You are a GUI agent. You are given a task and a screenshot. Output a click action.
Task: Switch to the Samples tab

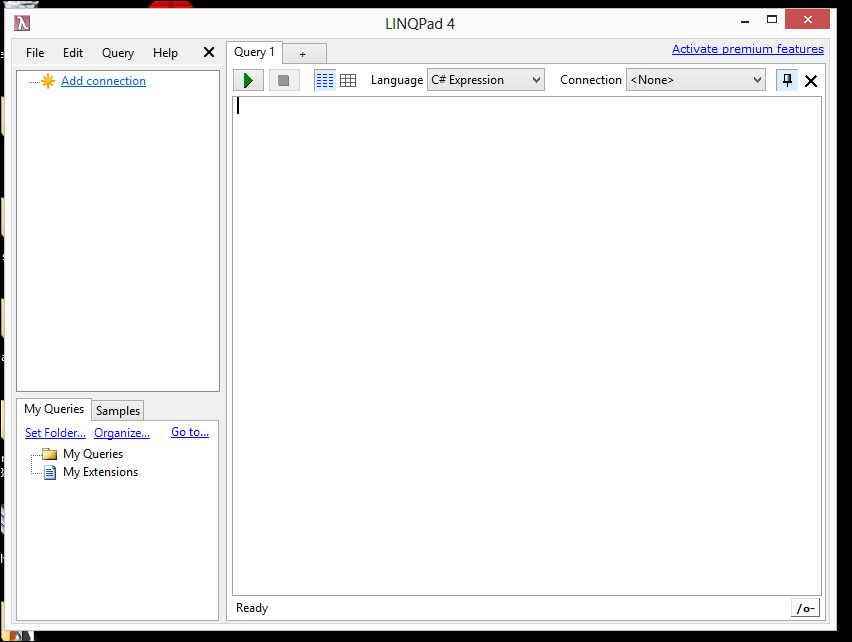[118, 411]
